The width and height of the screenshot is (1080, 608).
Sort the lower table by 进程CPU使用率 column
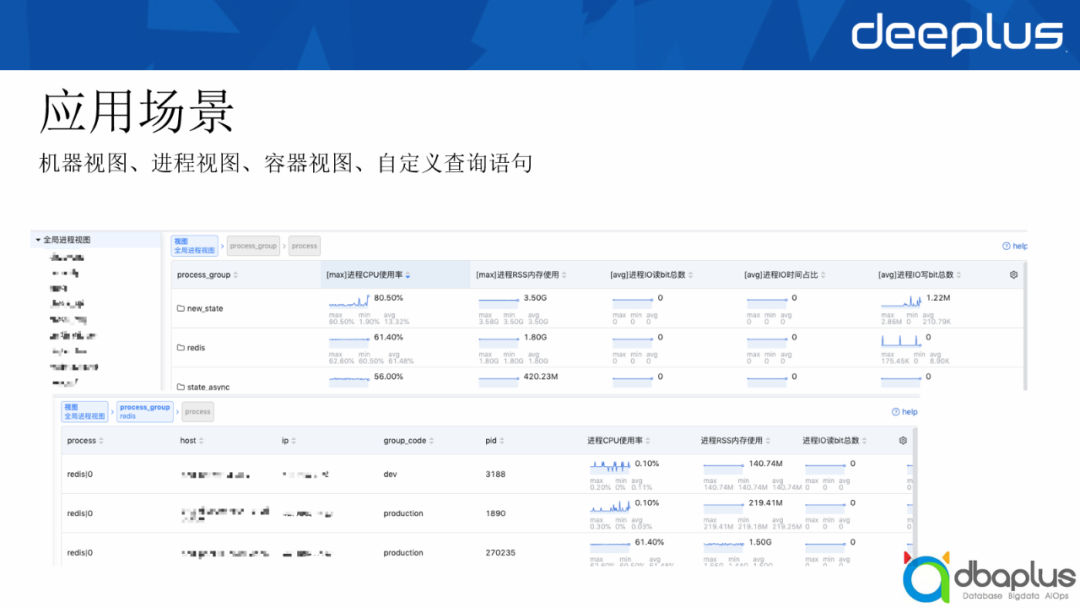[x=647, y=441]
